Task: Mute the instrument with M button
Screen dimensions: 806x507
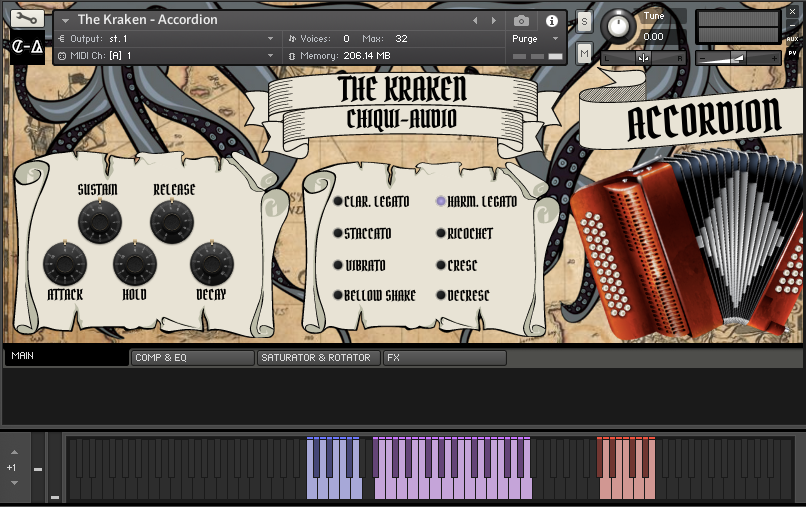Action: [584, 52]
